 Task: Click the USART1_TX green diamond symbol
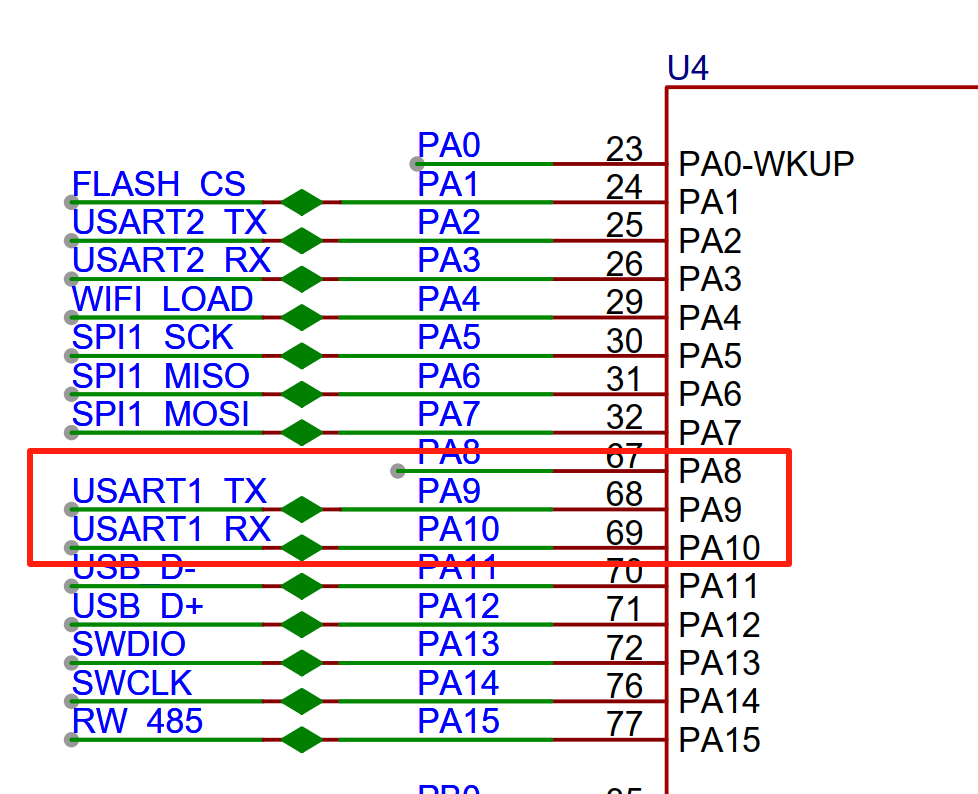[302, 509]
